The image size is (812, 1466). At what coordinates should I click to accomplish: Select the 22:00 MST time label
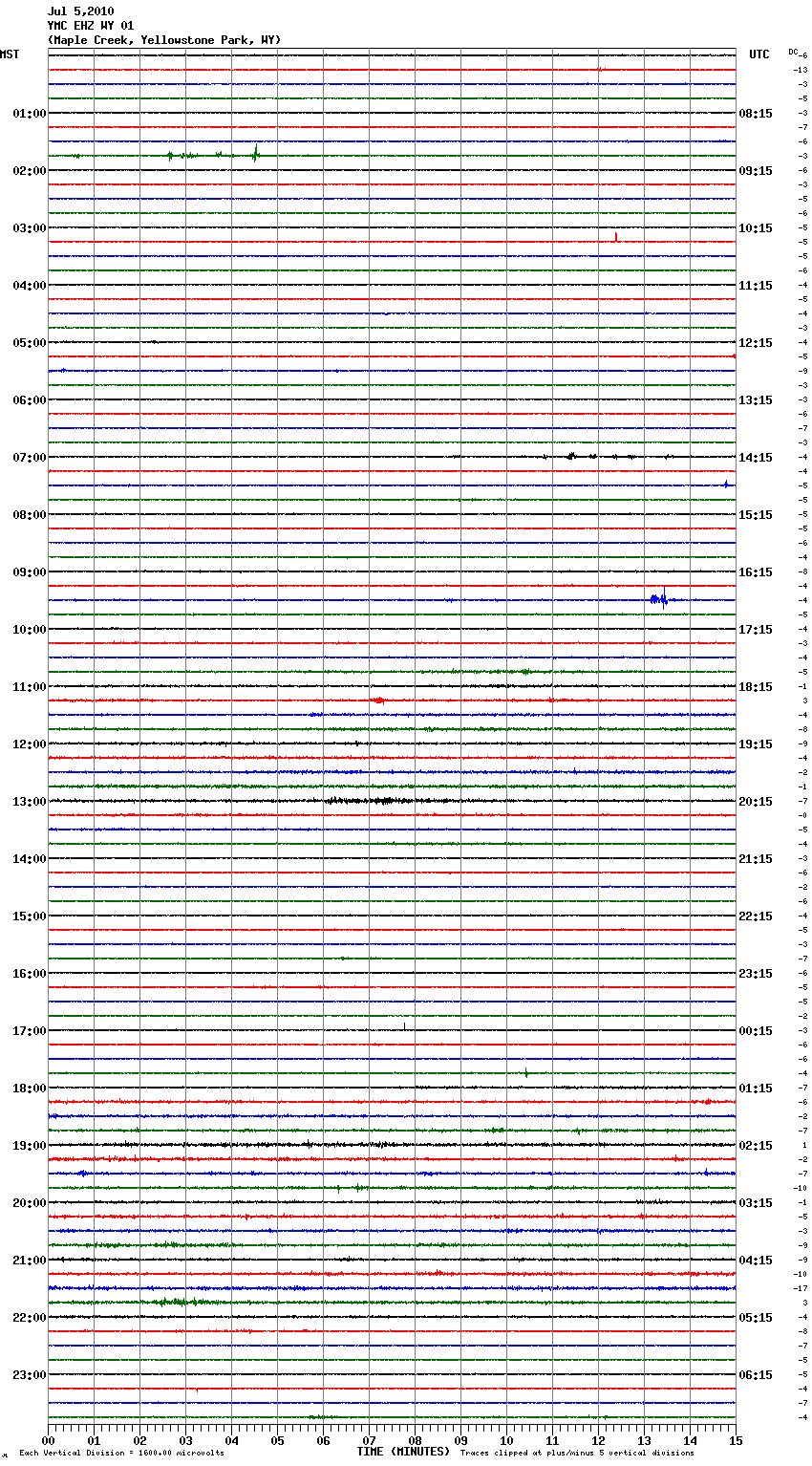point(30,1318)
